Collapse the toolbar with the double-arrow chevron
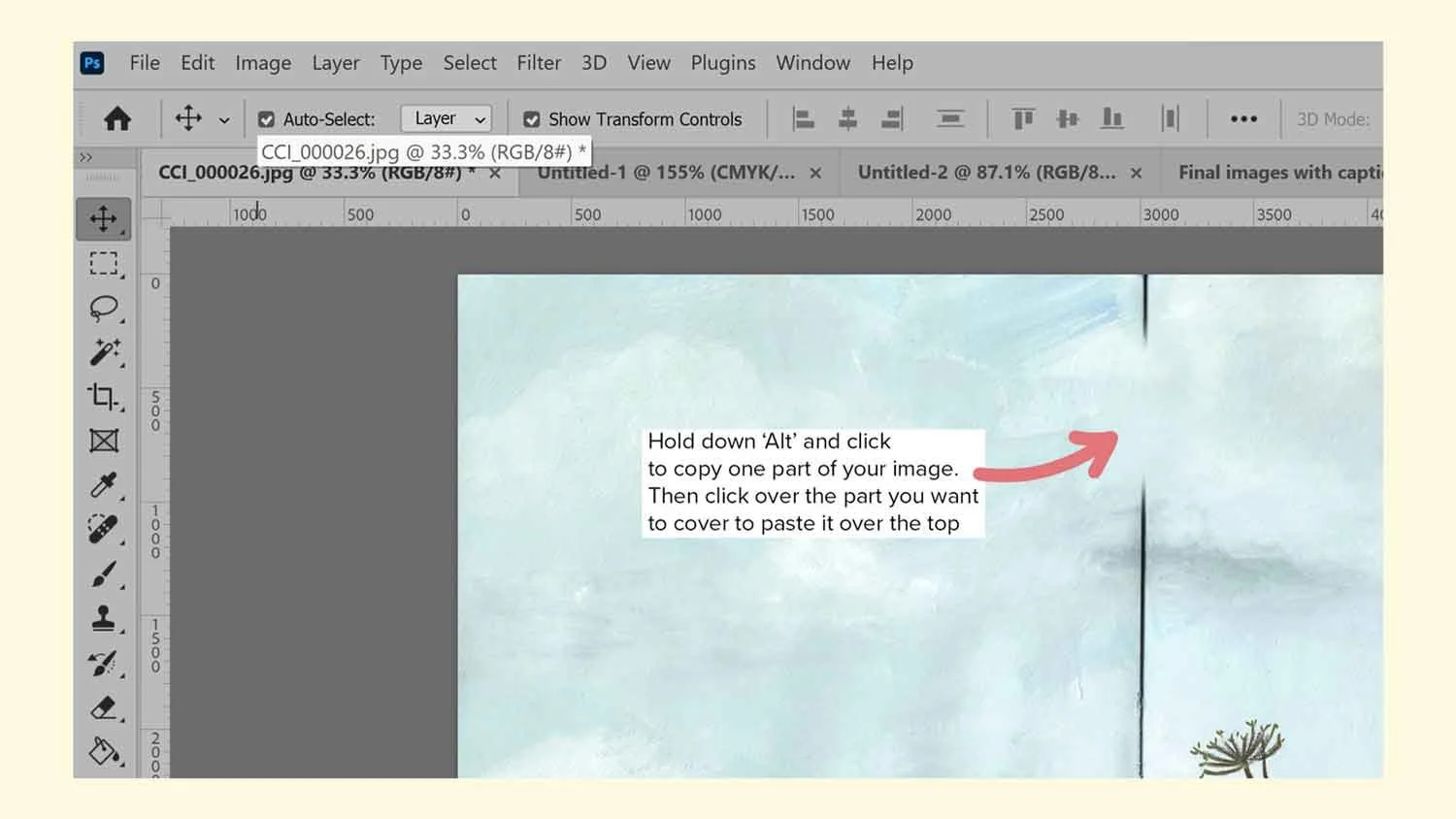This screenshot has height=819, width=1456. pyautogui.click(x=86, y=156)
